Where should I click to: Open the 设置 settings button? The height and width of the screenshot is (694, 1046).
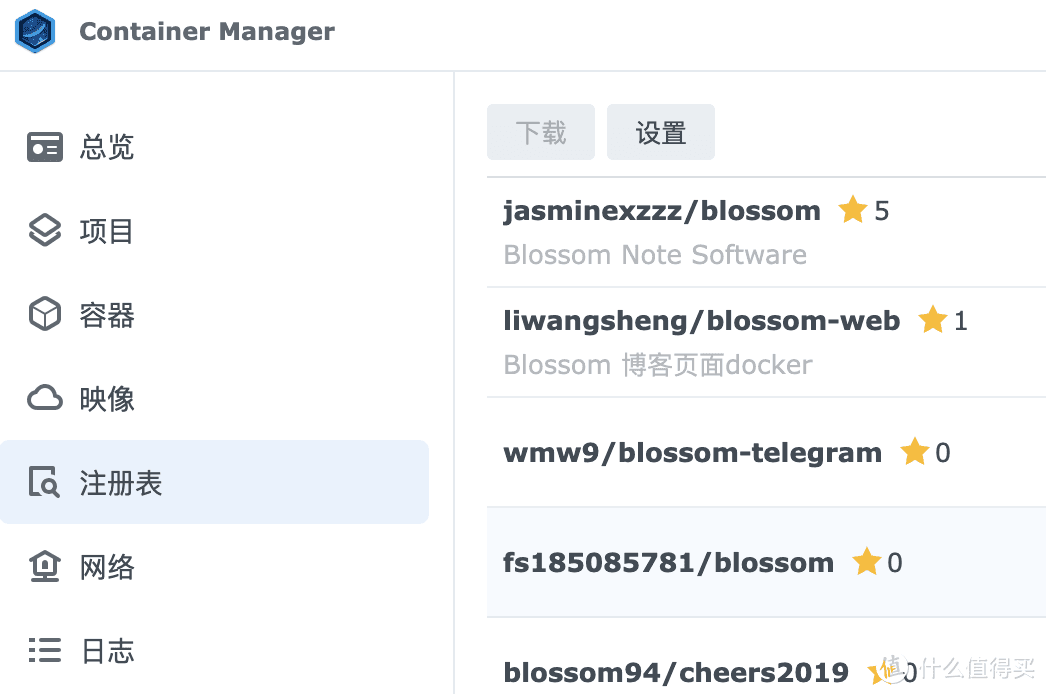coord(660,132)
